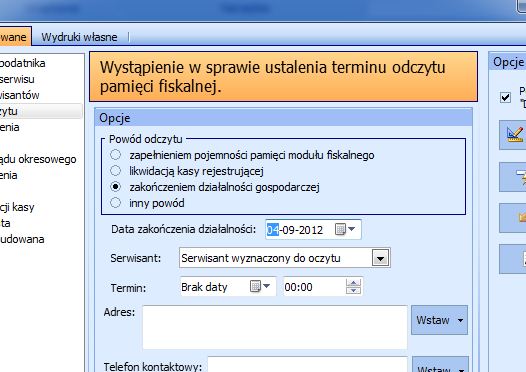Viewport: 526px width, 372px height.
Task: Open the Wstaw dropdown beside Telefon kontaktowy
Action: [440, 365]
